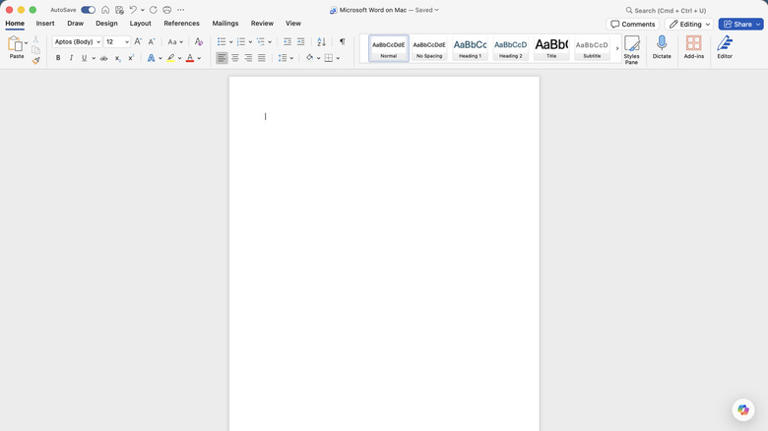
Task: Open the document title Saved dropdown
Action: pyautogui.click(x=427, y=10)
